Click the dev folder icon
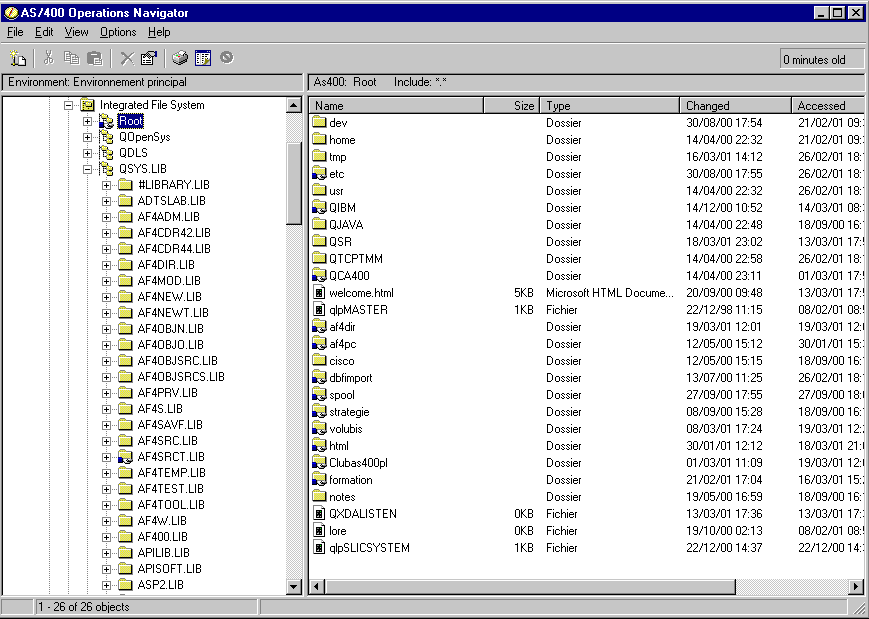The width and height of the screenshot is (869, 619). coord(319,122)
